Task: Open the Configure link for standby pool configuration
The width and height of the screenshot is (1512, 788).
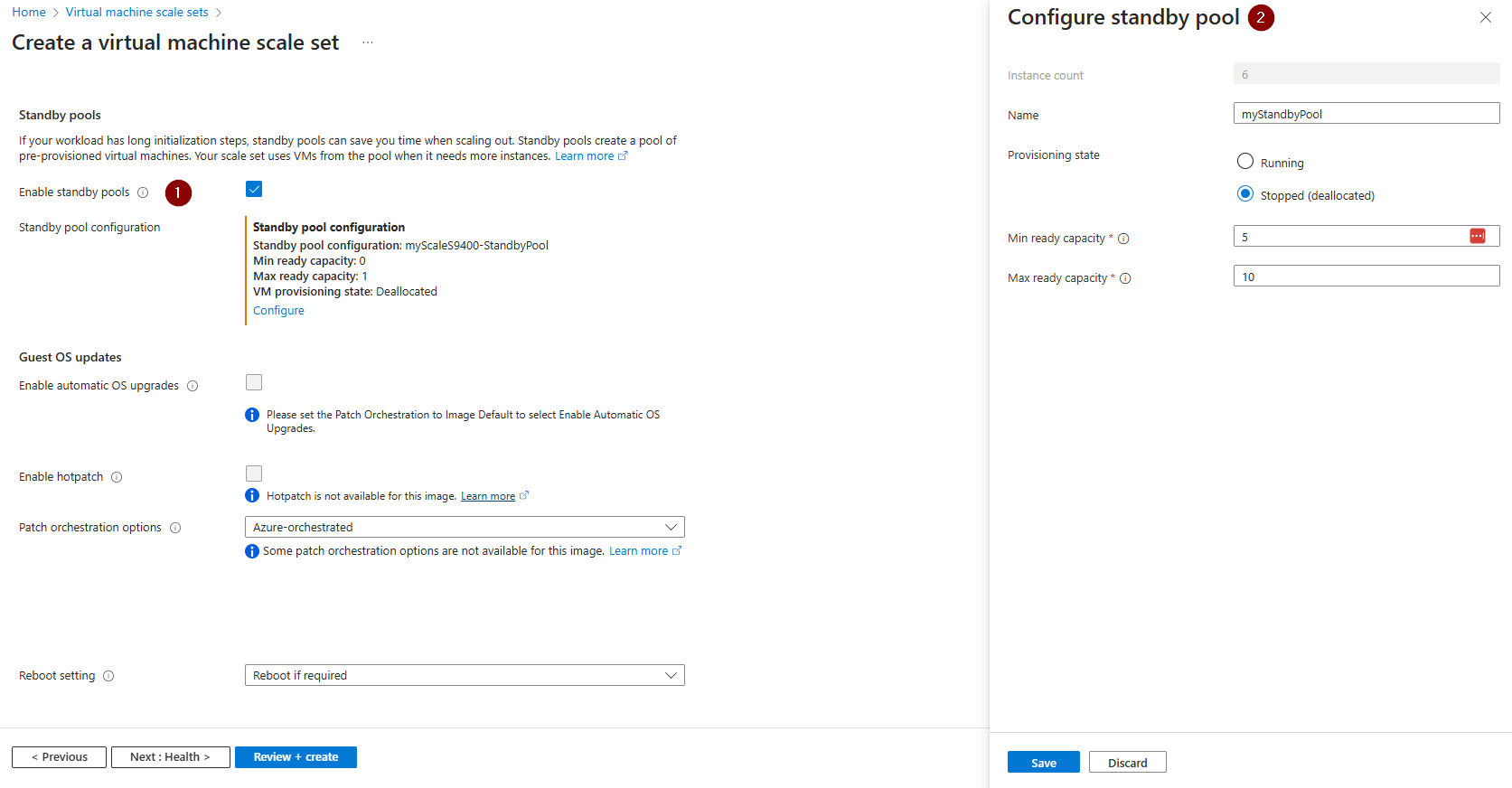Action: click(x=277, y=310)
